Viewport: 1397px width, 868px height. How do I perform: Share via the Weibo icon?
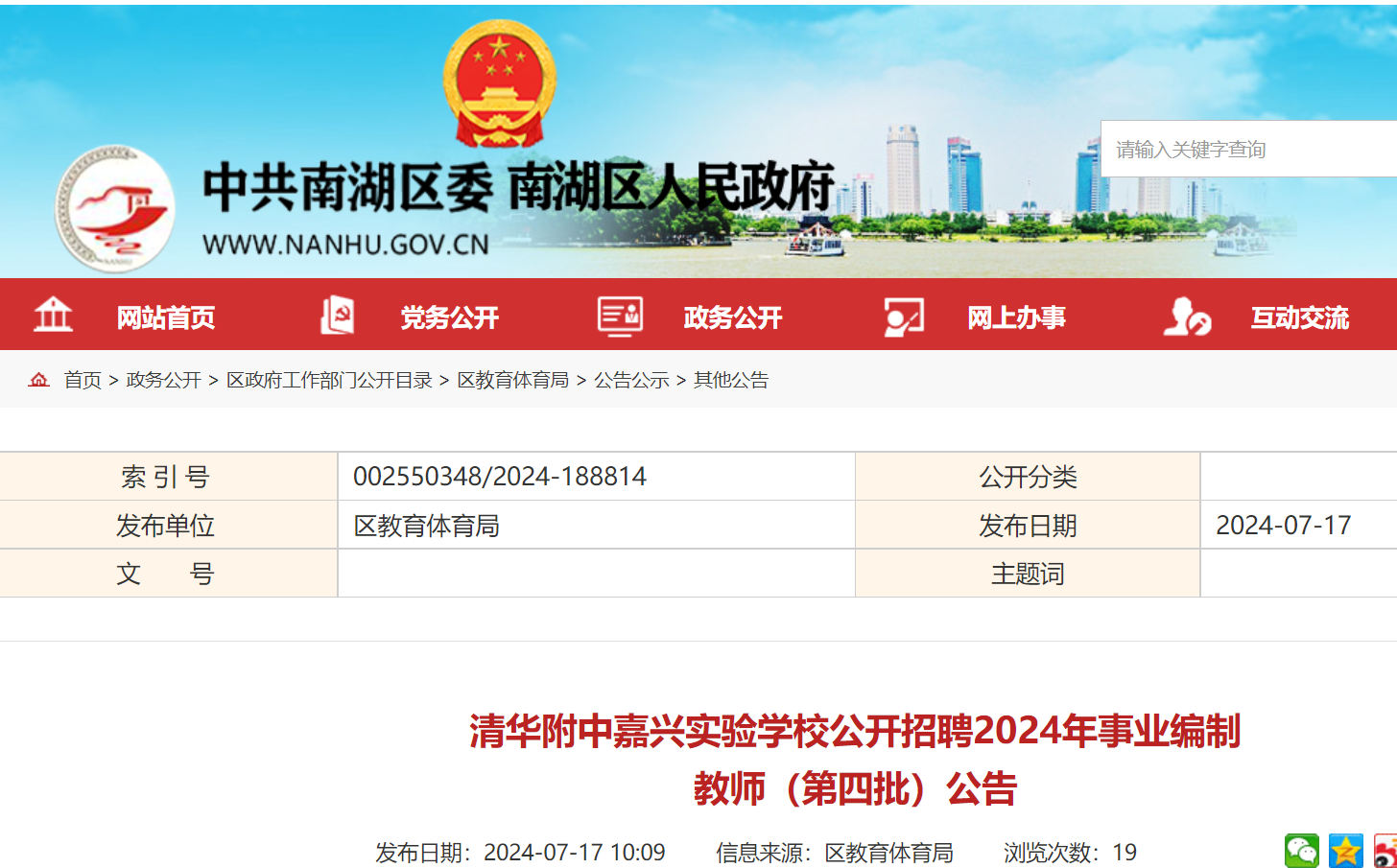1385,851
